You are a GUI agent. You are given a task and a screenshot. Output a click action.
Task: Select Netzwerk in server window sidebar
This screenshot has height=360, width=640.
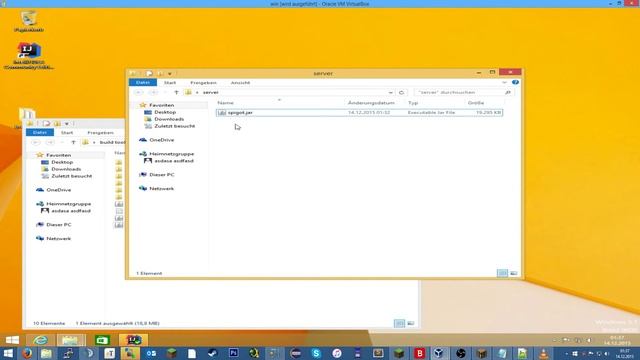(x=161, y=189)
